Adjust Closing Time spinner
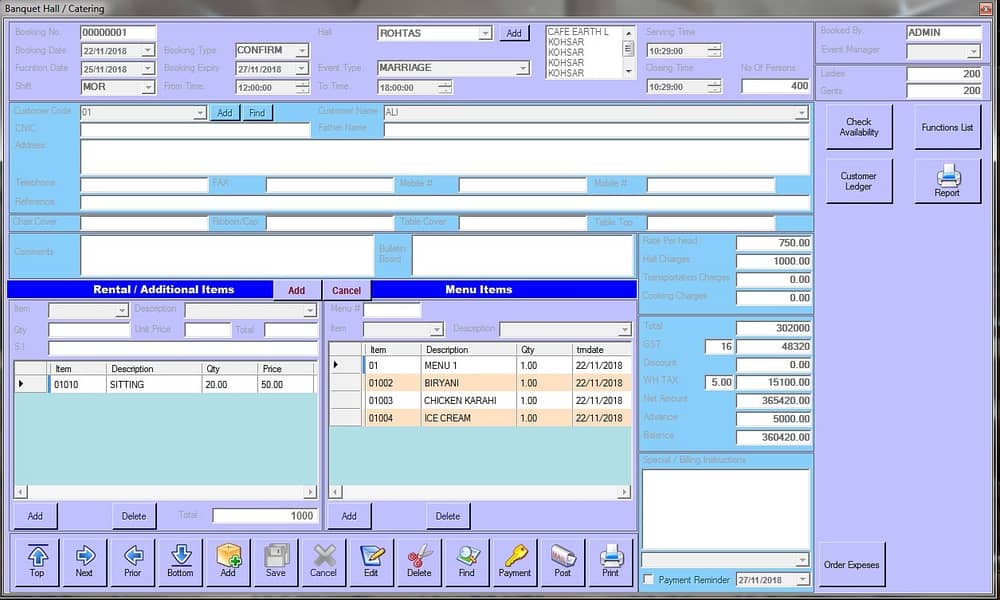Screen dimensions: 1000x600 (714, 86)
